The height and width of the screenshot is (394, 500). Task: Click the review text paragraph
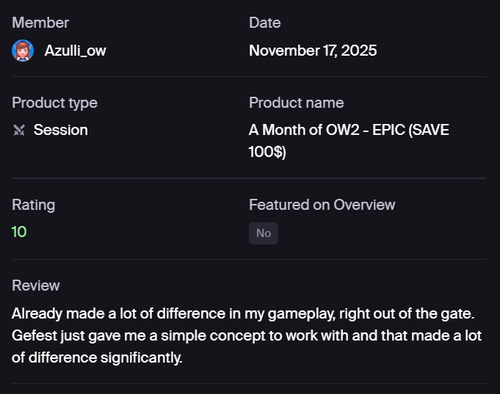247,336
